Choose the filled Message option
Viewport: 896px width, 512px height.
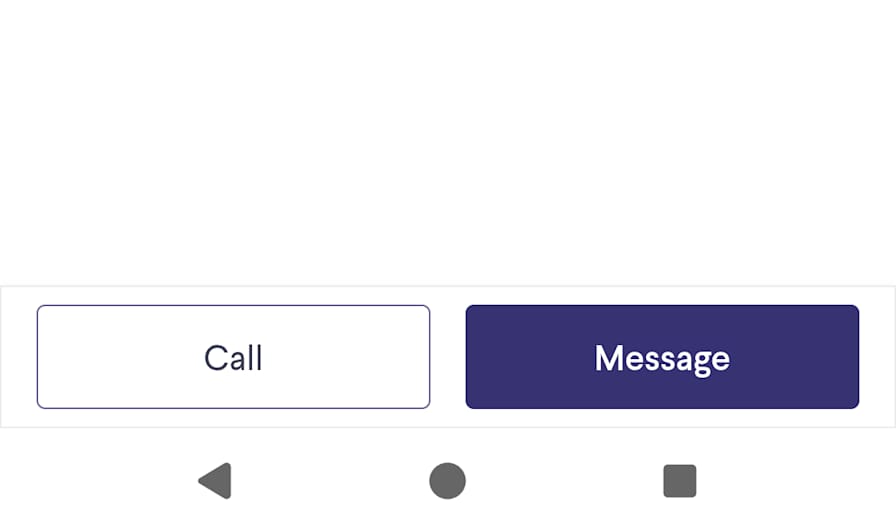tap(662, 357)
